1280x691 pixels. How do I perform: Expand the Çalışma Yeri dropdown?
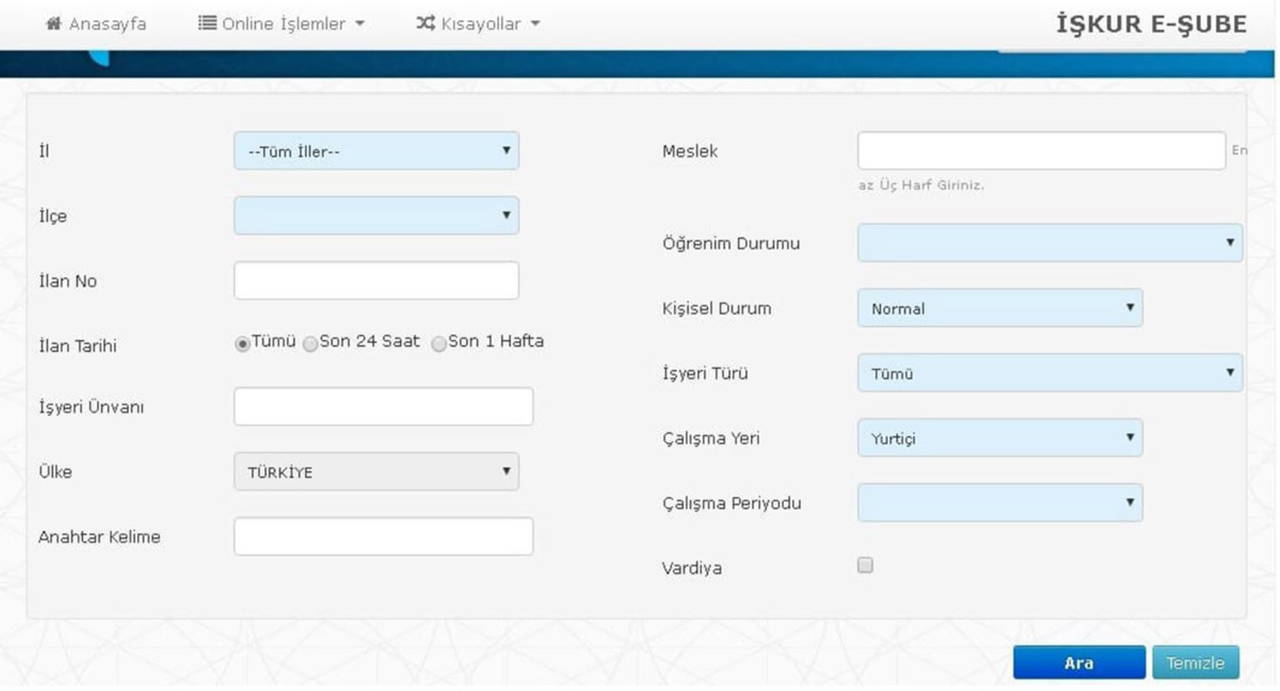click(999, 438)
